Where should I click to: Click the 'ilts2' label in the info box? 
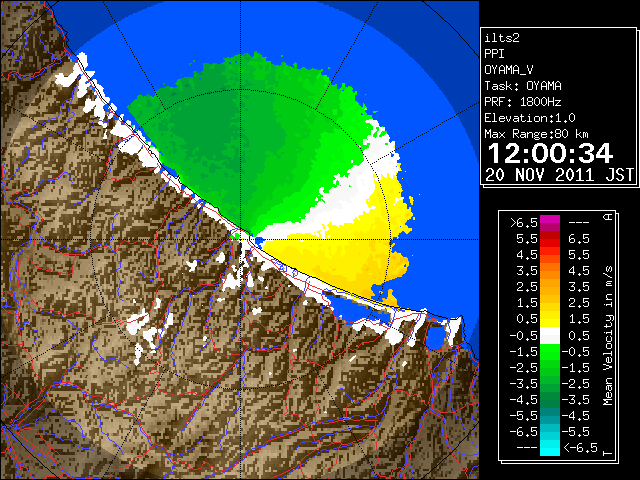[x=502, y=38]
